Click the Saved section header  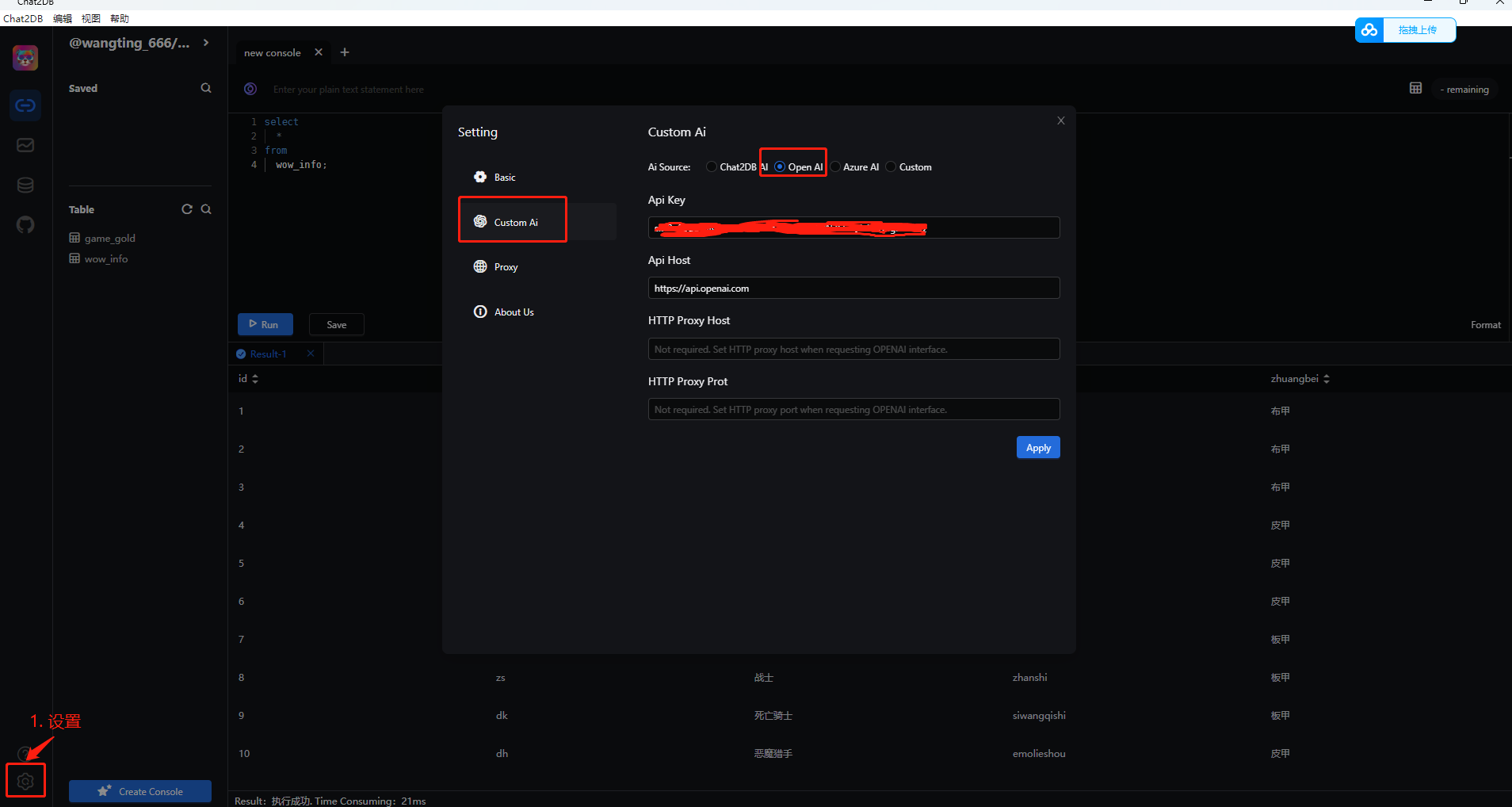[x=83, y=88]
